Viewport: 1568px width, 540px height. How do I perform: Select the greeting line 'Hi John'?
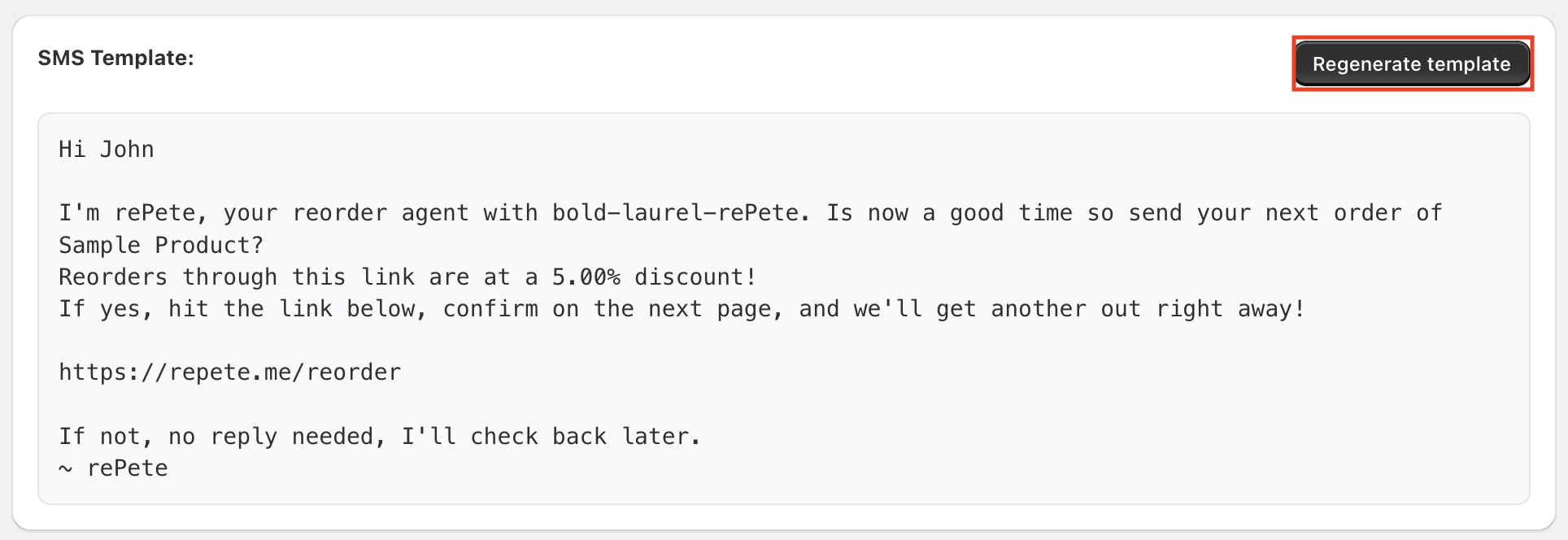(106, 149)
